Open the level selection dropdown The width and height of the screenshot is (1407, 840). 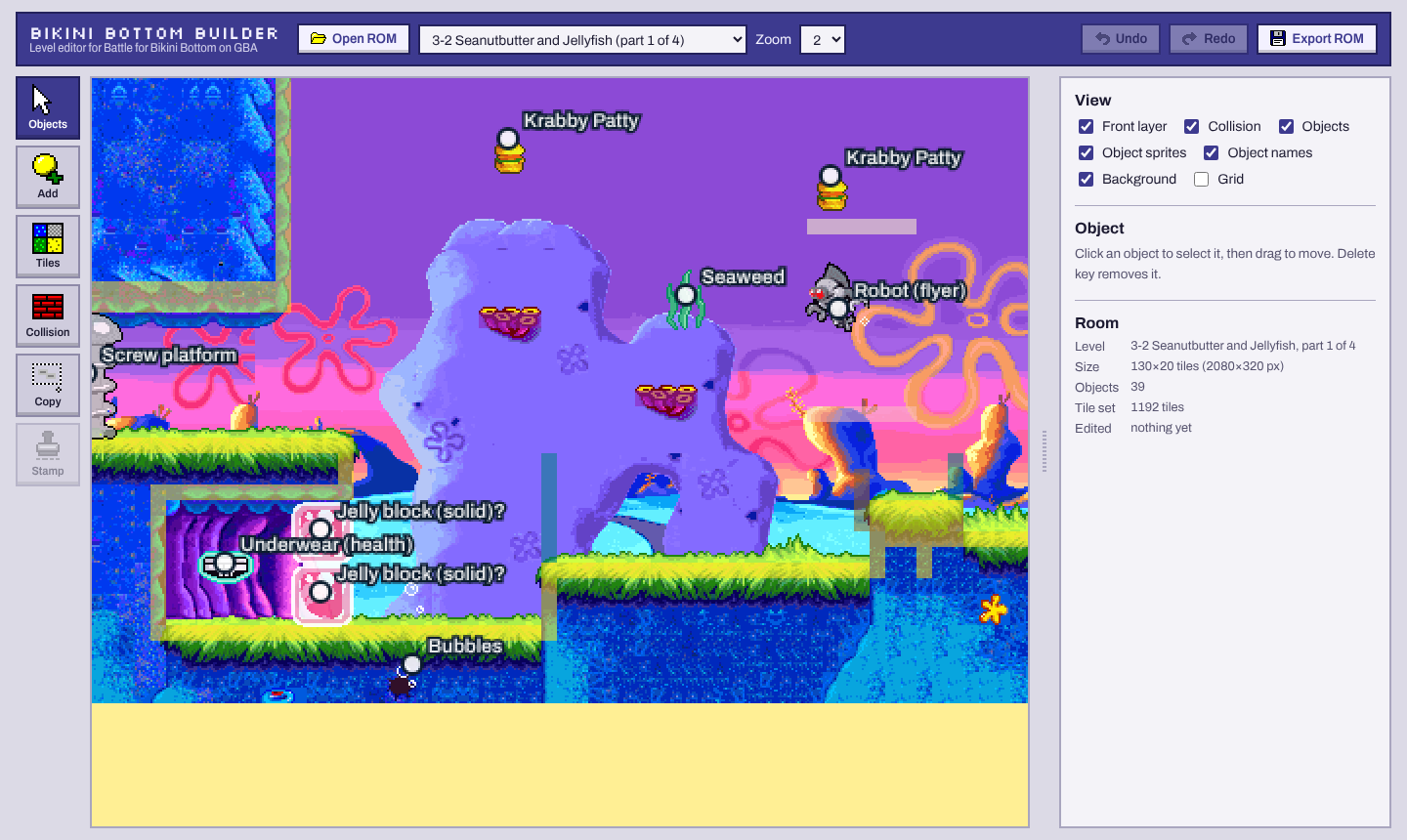click(582, 40)
